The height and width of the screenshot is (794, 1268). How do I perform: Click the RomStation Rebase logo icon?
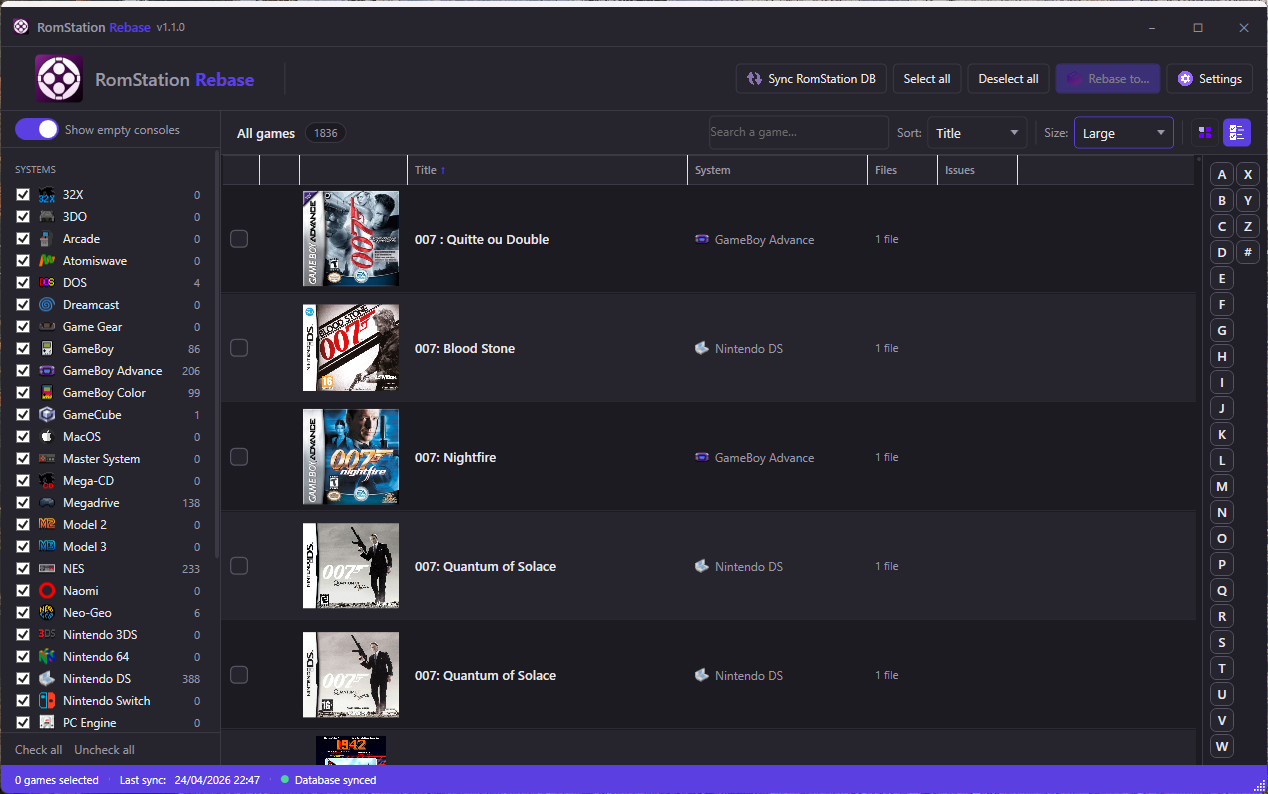click(x=59, y=79)
